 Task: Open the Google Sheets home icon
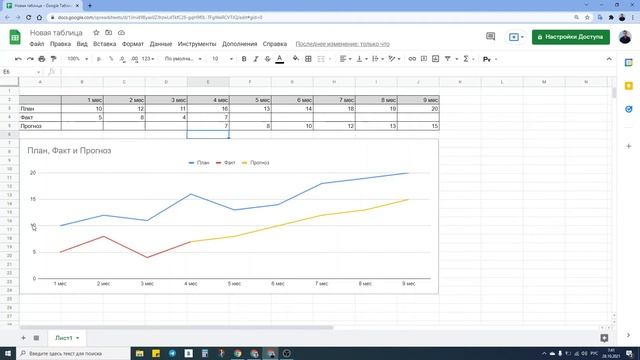[15, 37]
